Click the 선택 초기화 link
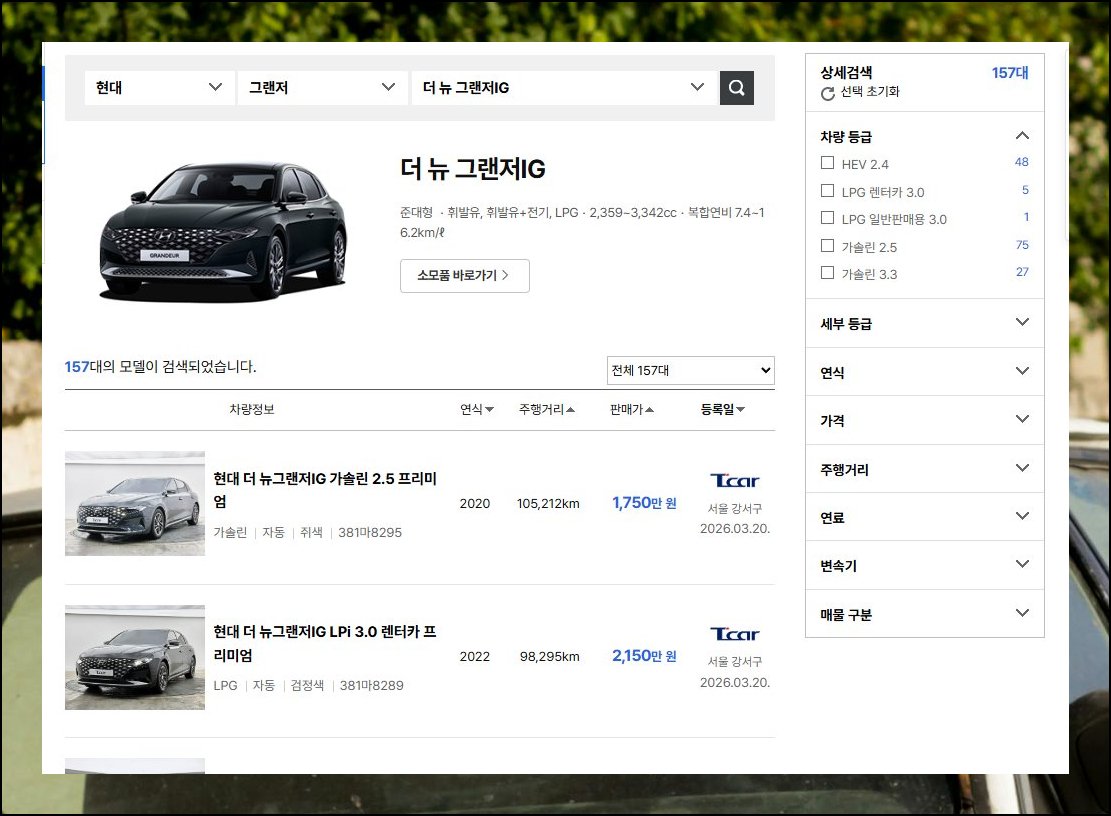Screen dimensions: 1111x816 coord(869,91)
